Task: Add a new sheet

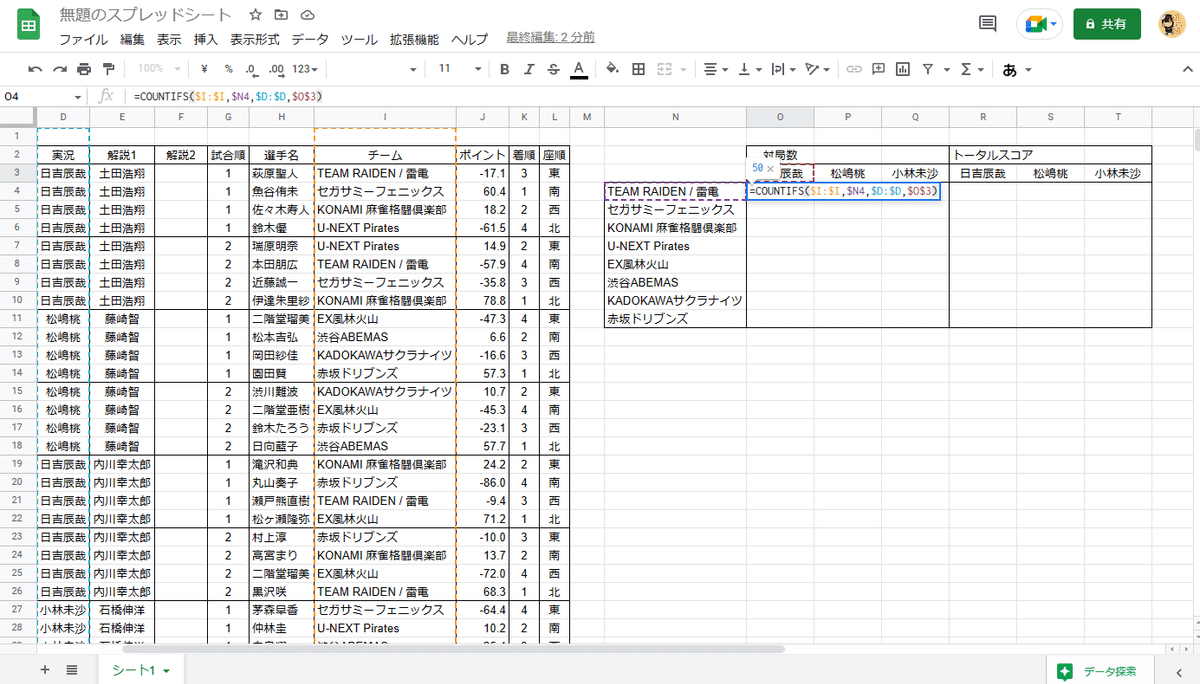Action: click(45, 670)
